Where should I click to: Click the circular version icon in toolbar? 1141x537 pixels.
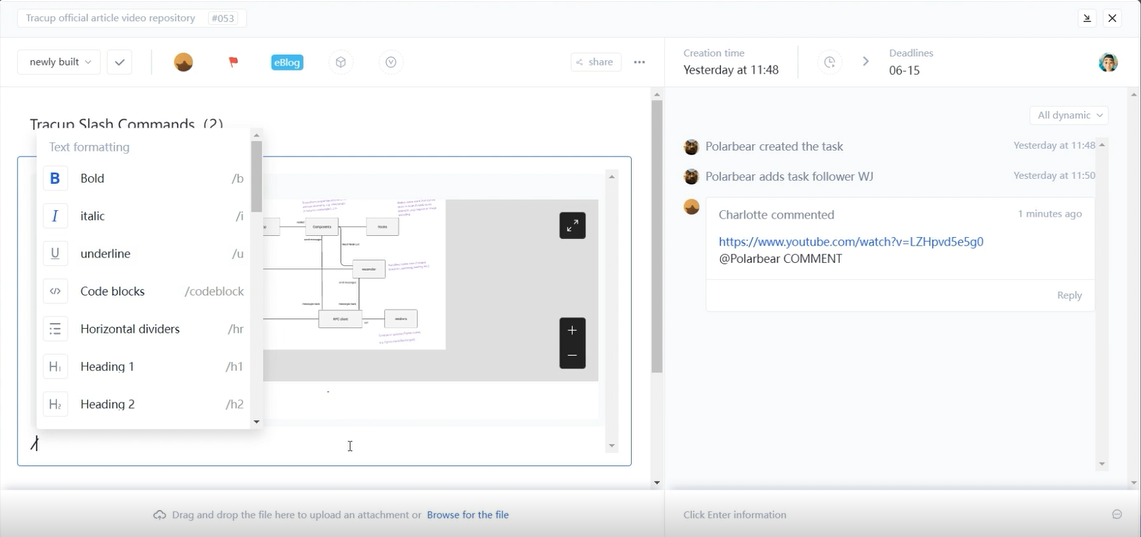[391, 62]
